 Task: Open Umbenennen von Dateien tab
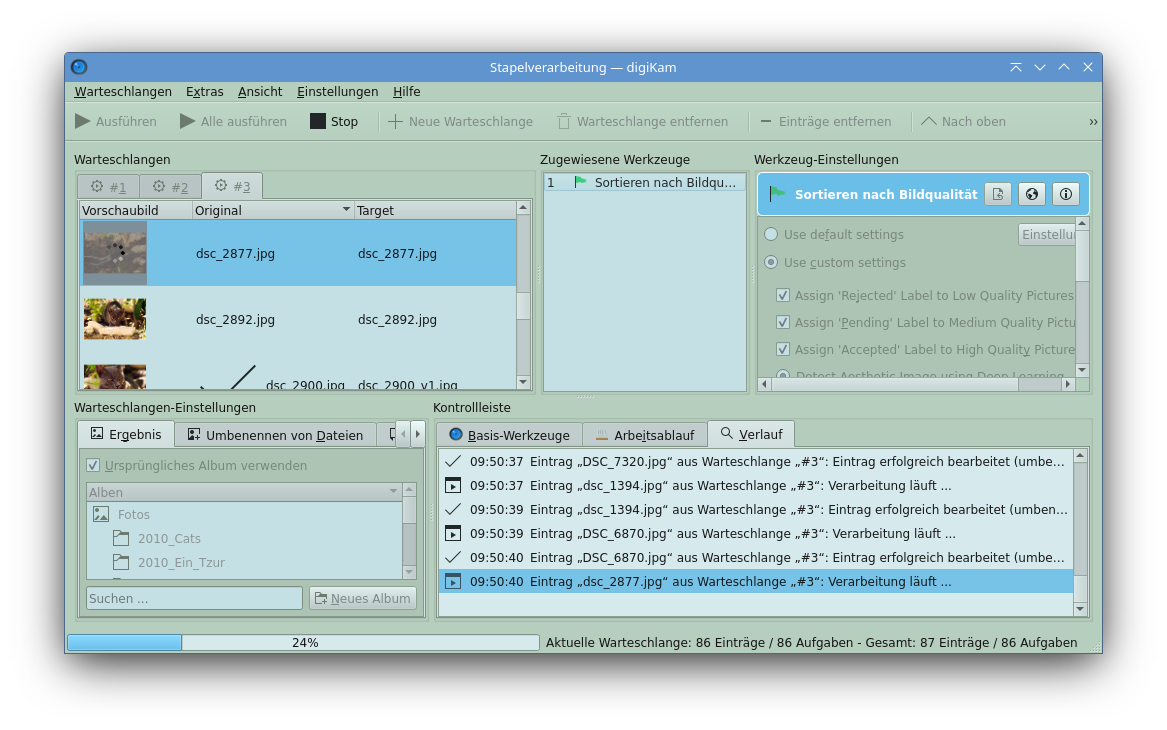pyautogui.click(x=275, y=435)
